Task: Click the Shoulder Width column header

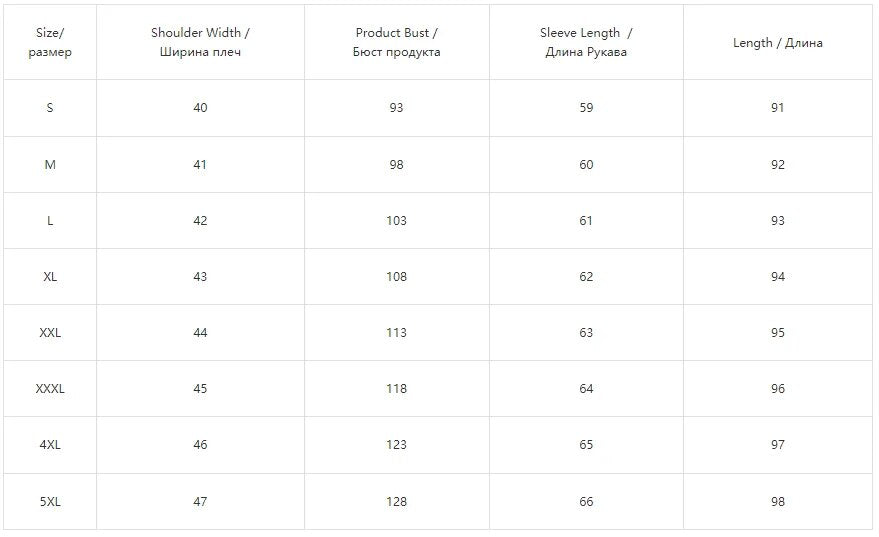Action: click(200, 43)
